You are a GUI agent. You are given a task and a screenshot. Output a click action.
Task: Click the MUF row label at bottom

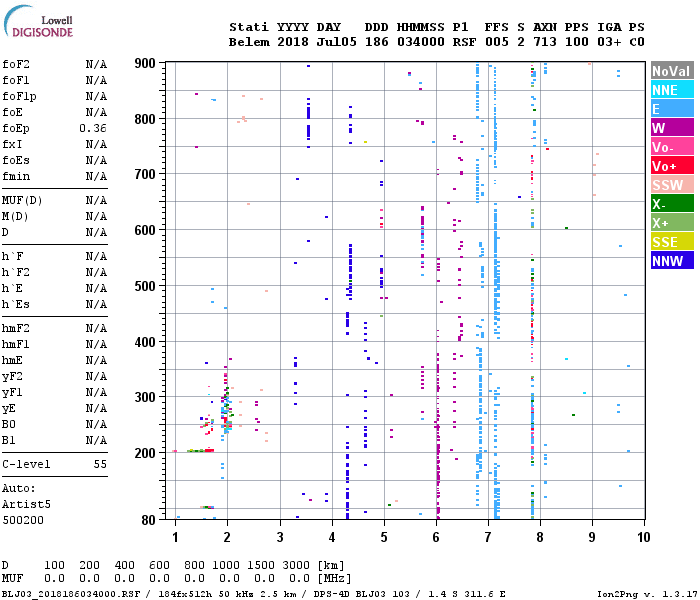12,579
